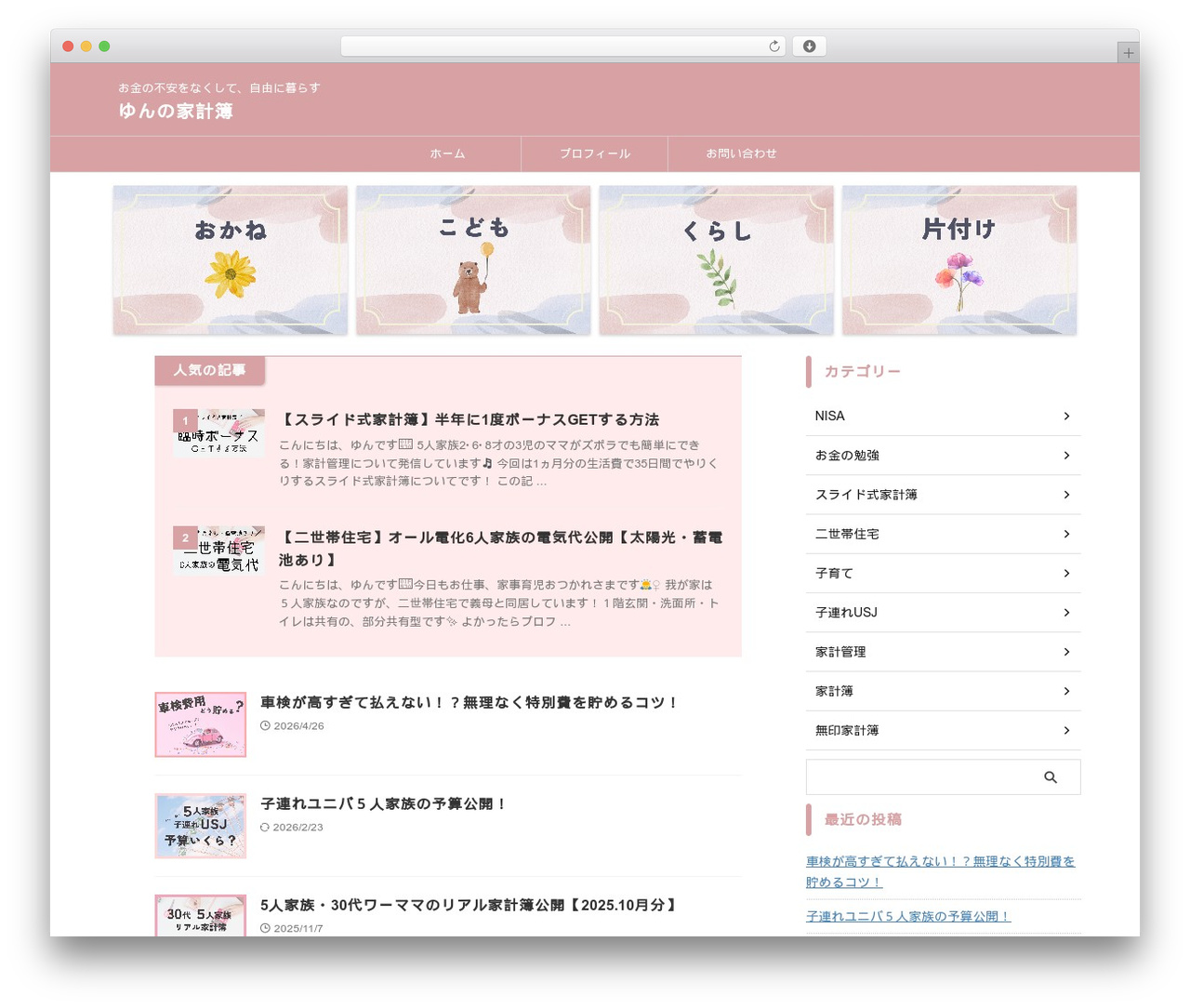Click the clock icon beside 2026/4/26
Viewport: 1190px width, 1008px height.
click(265, 726)
